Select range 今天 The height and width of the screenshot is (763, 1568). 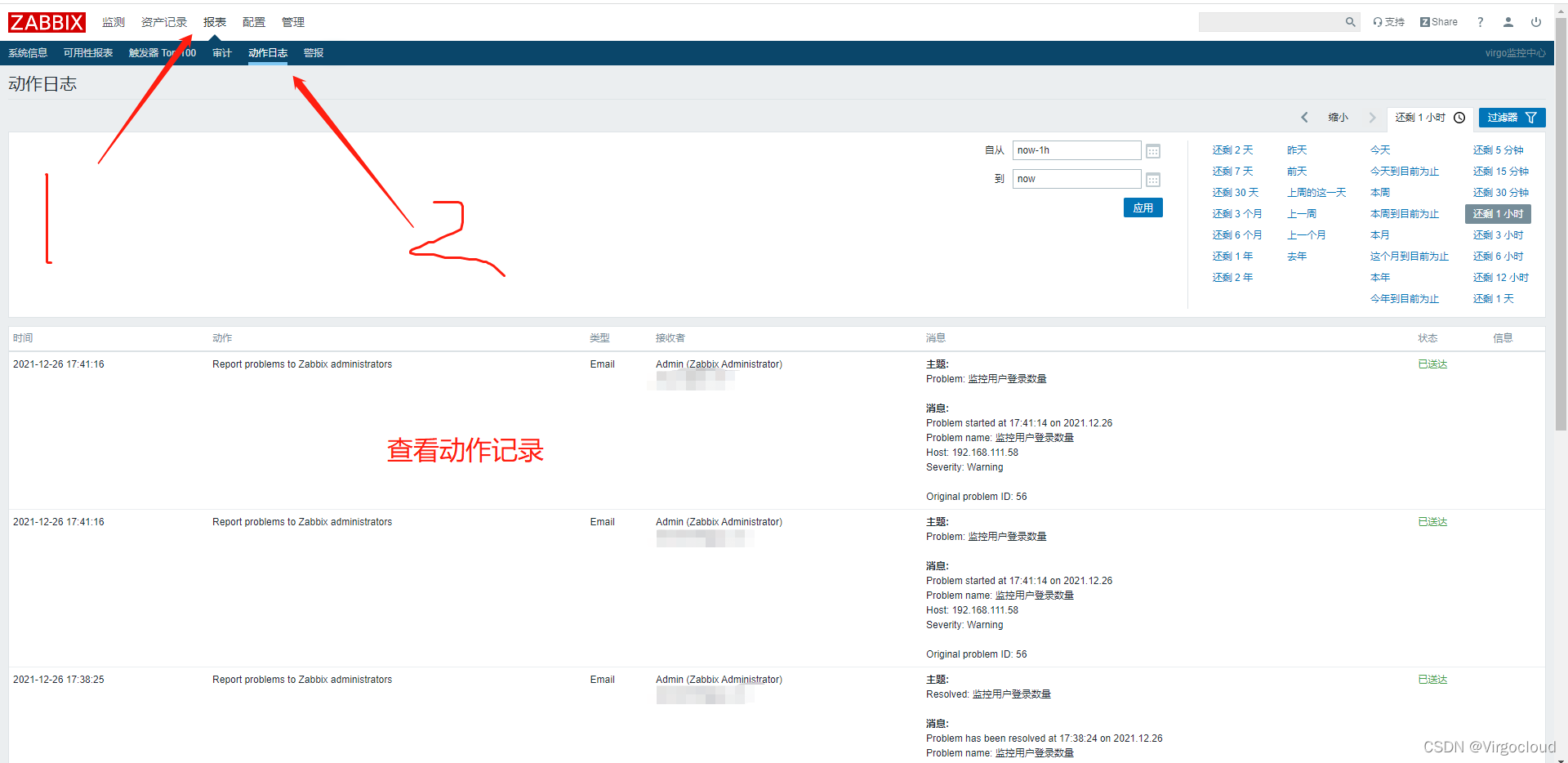point(1380,150)
